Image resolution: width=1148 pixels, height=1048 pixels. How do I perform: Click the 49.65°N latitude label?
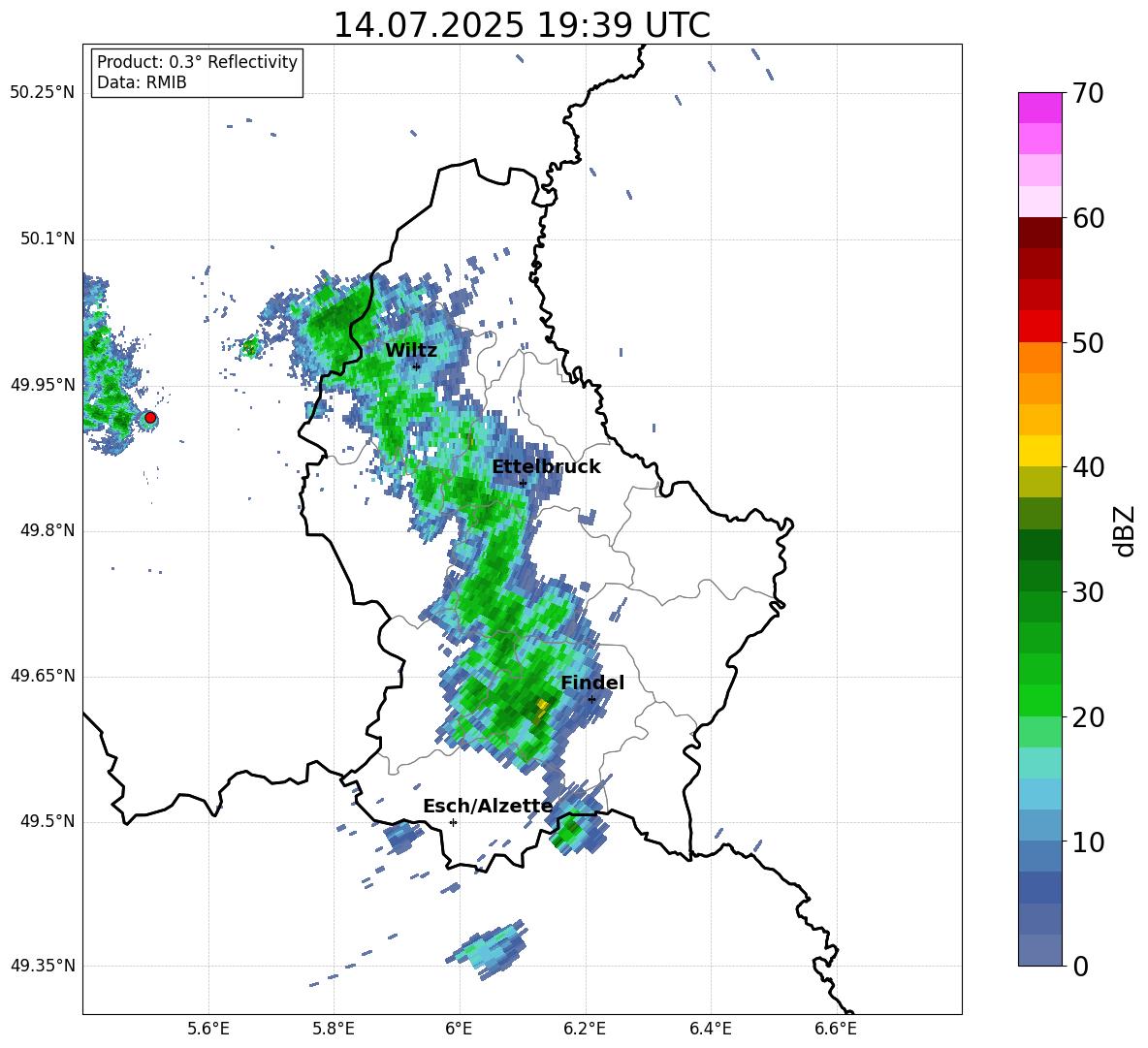pyautogui.click(x=43, y=676)
